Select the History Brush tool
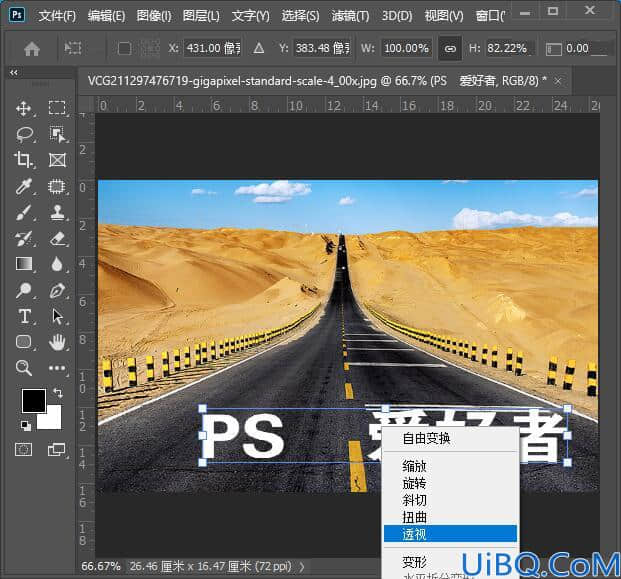 pos(23,238)
